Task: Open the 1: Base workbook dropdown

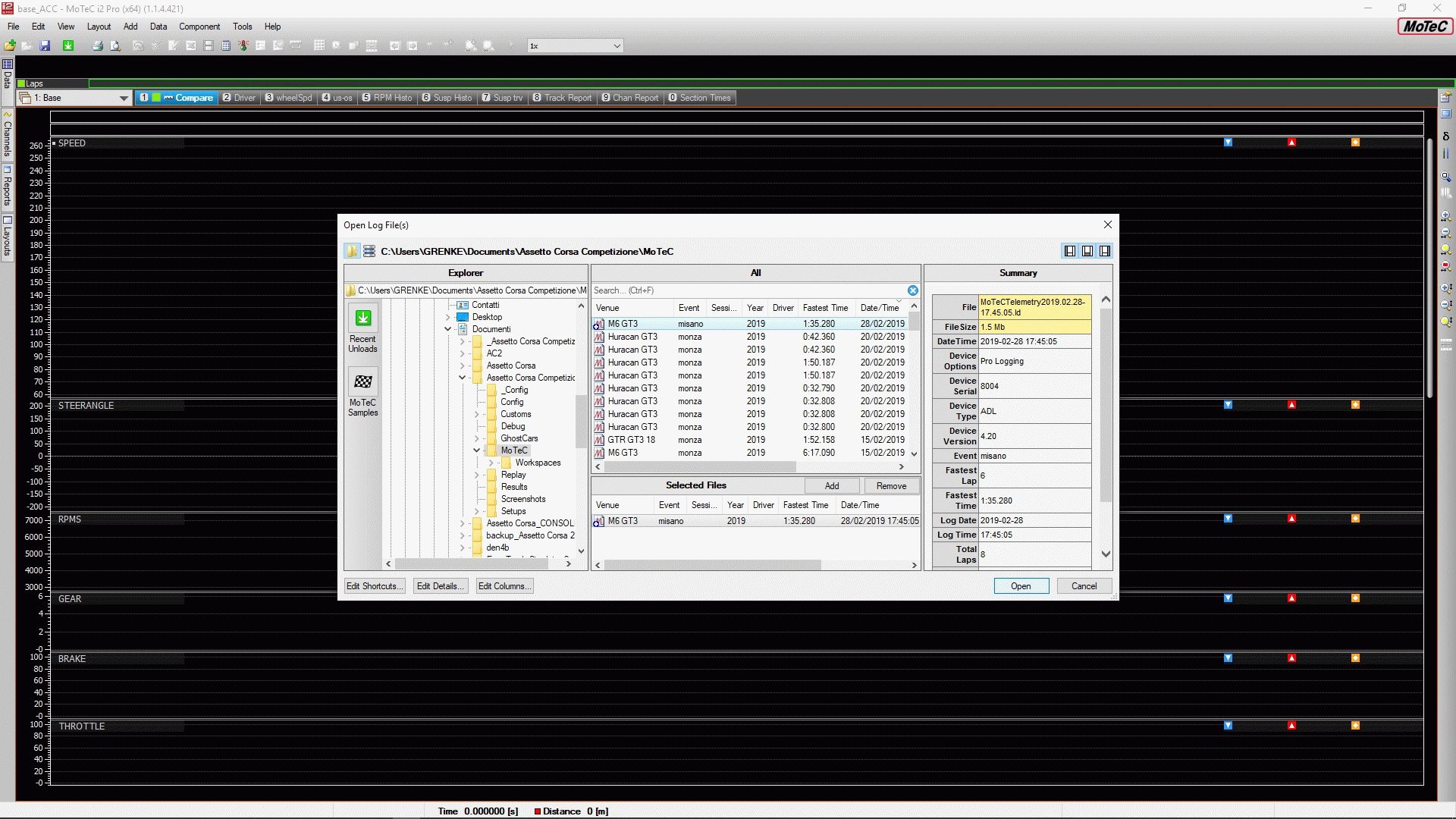Action: (124, 98)
